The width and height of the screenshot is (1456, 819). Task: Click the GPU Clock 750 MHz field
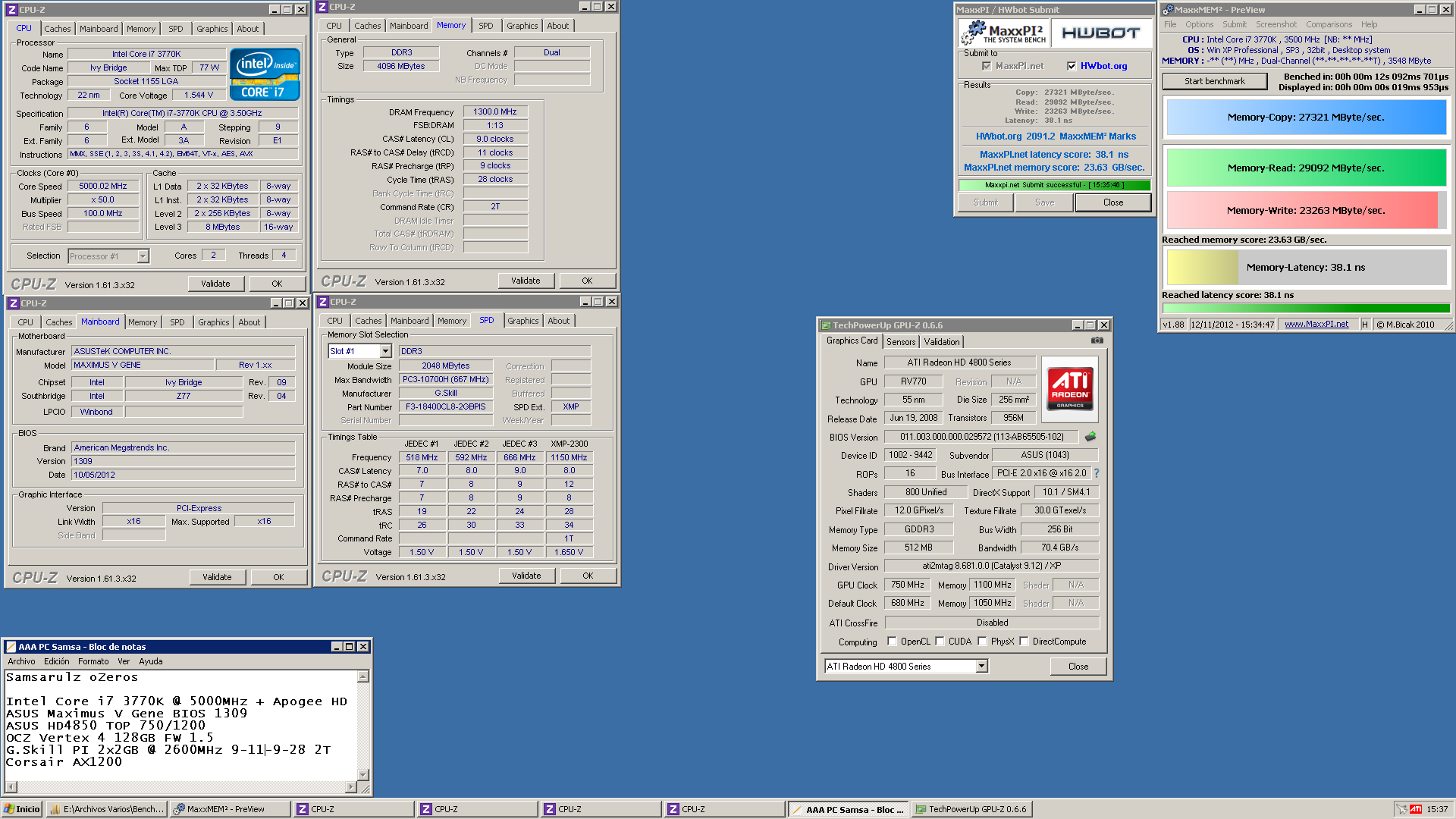907,585
